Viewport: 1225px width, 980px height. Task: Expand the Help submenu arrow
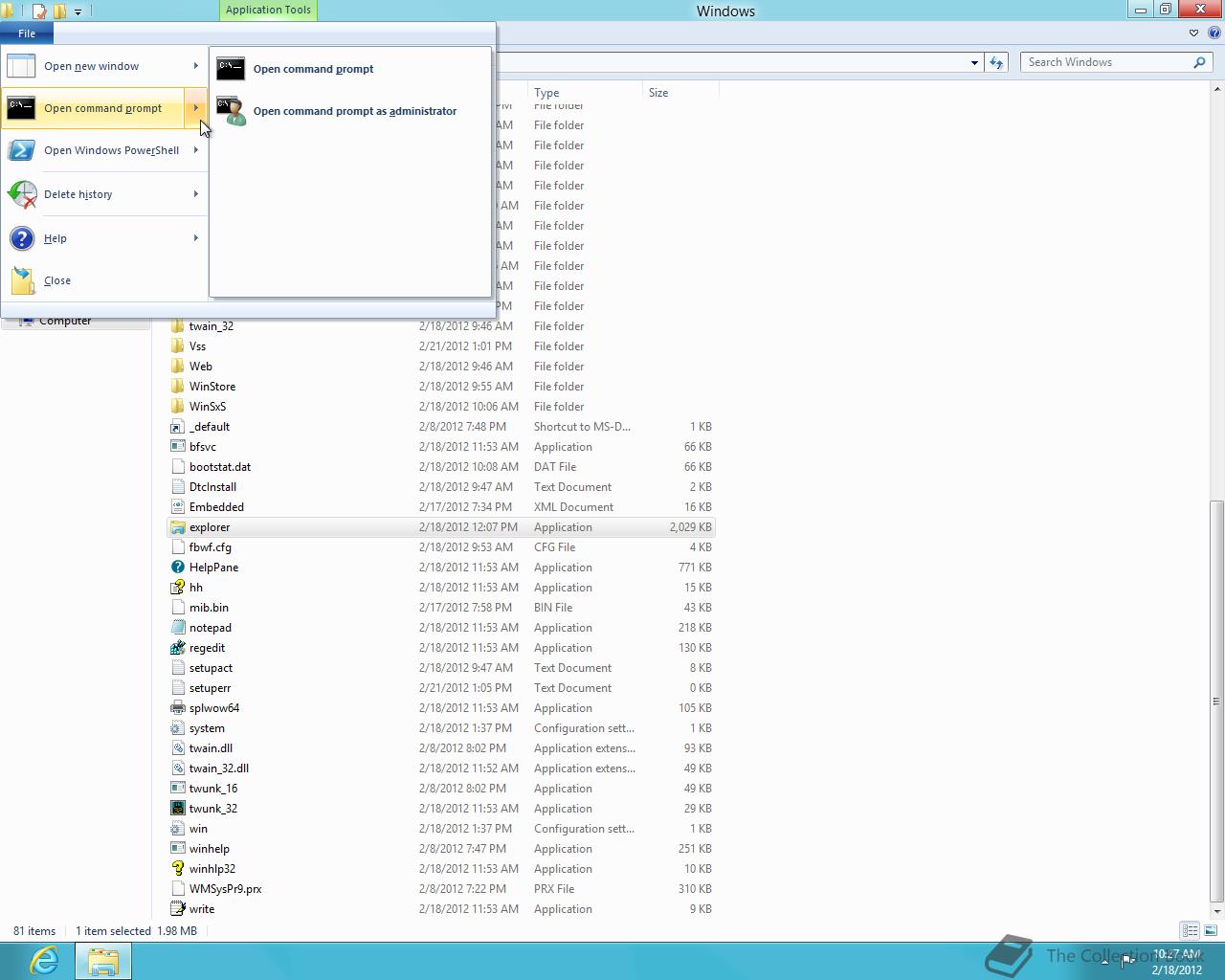coord(196,238)
